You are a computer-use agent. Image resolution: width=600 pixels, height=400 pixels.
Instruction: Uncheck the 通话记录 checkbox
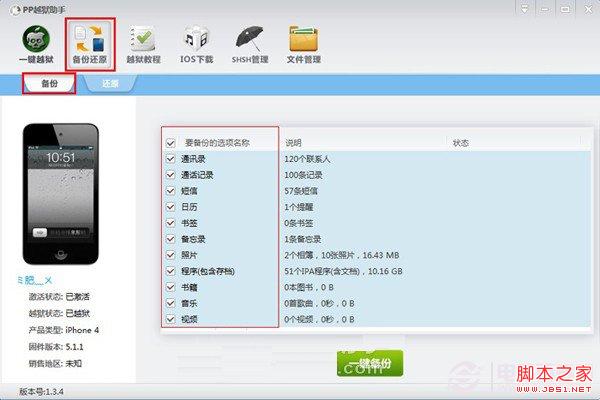tap(171, 175)
